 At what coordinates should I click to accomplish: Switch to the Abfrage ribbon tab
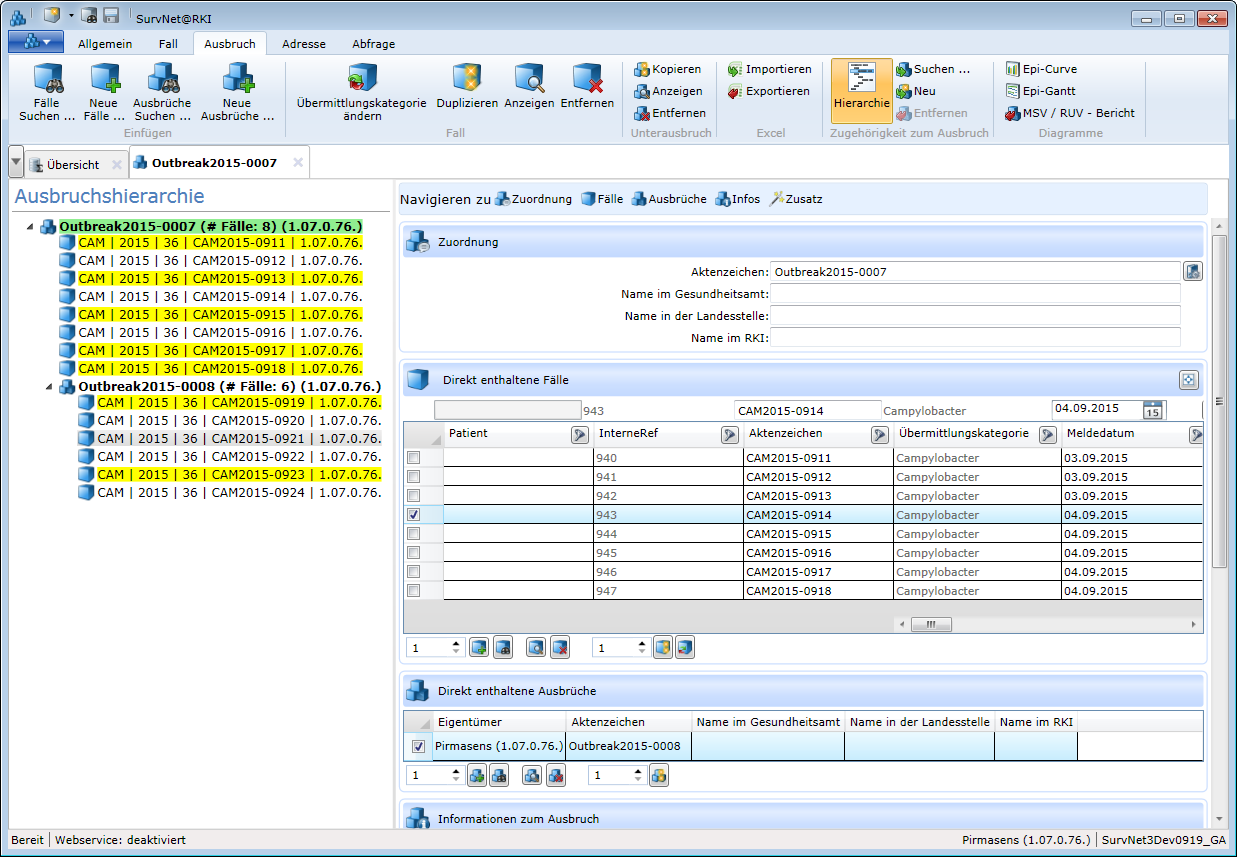(373, 44)
